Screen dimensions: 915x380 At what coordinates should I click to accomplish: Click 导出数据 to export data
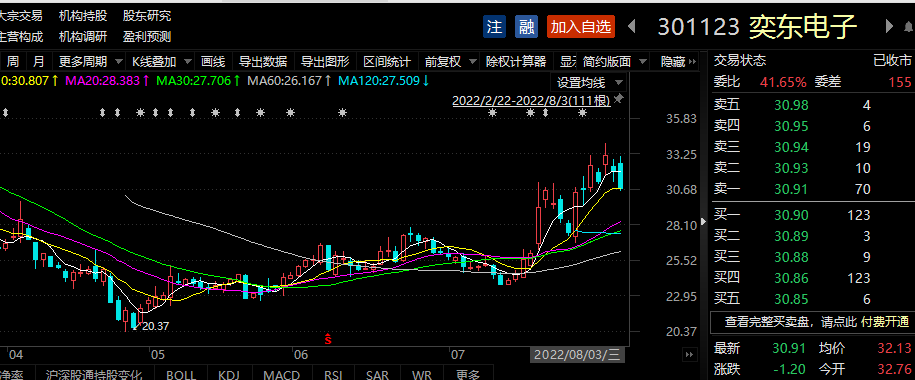[263, 61]
